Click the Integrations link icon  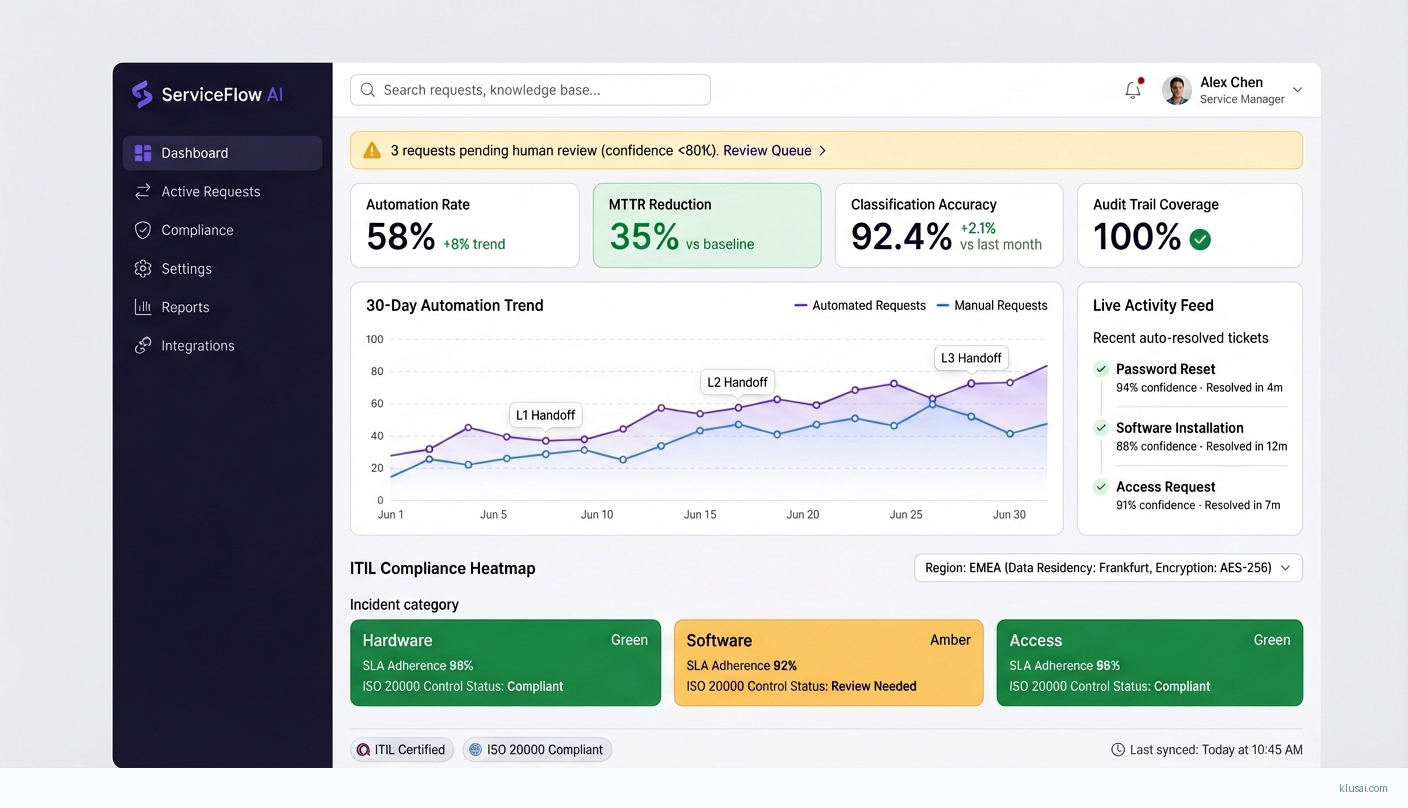tap(143, 346)
